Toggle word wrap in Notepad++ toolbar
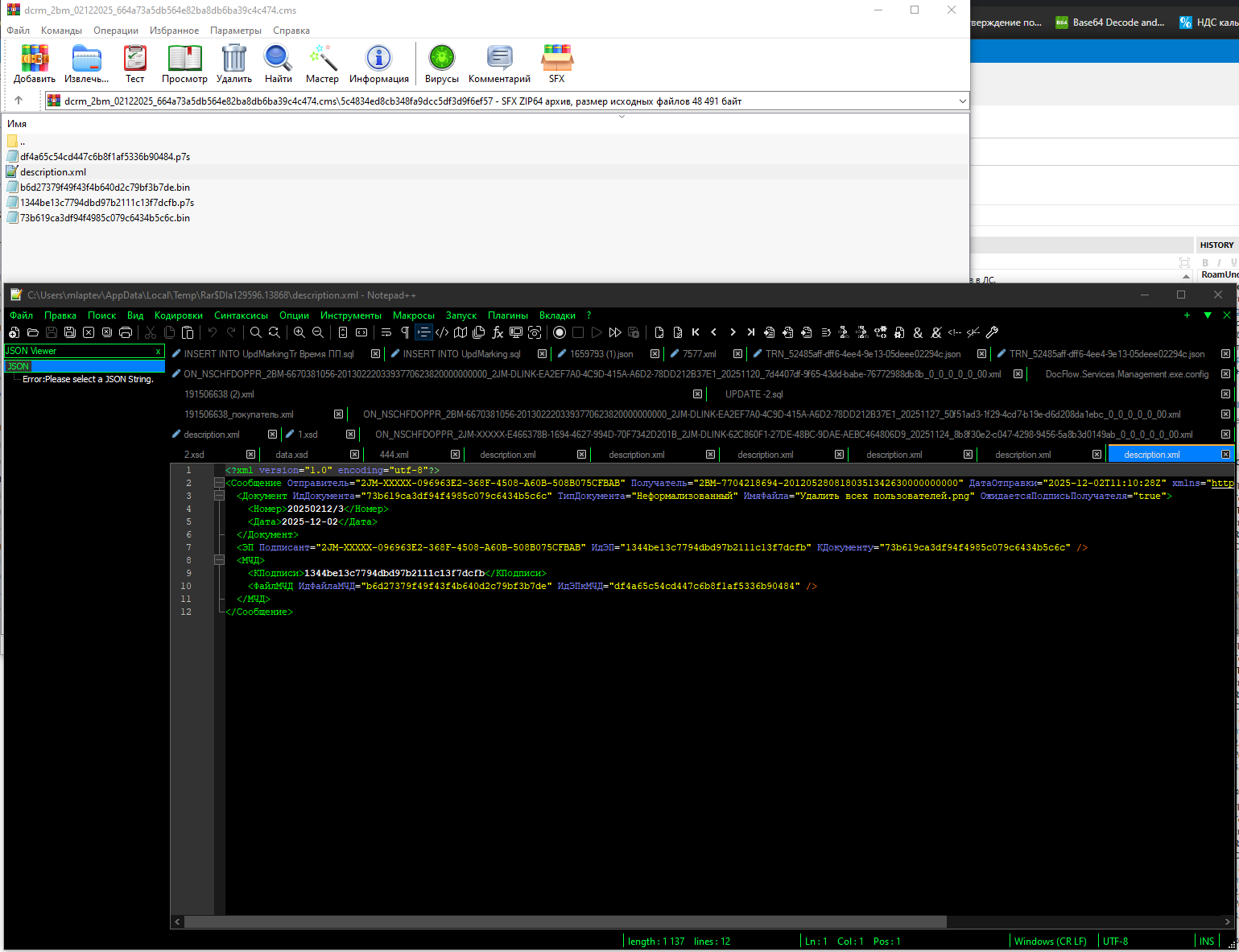This screenshot has height=952, width=1239. coord(386,332)
